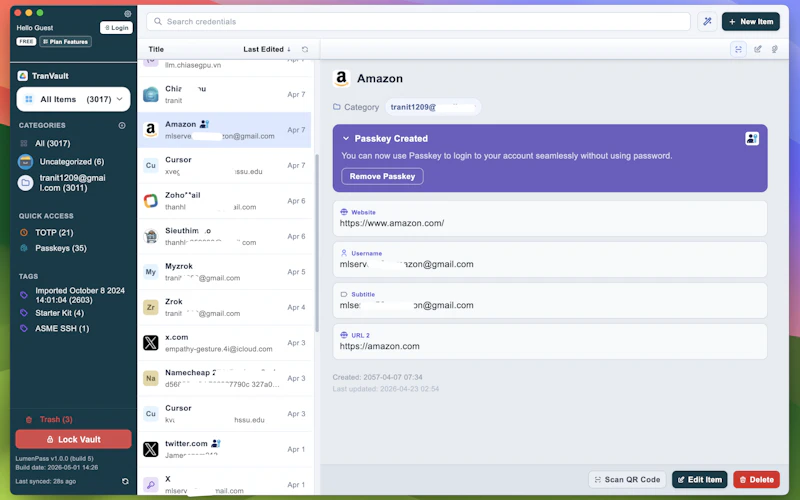800x500 pixels.
Task: Select the Zrok entry
Action: [224, 307]
